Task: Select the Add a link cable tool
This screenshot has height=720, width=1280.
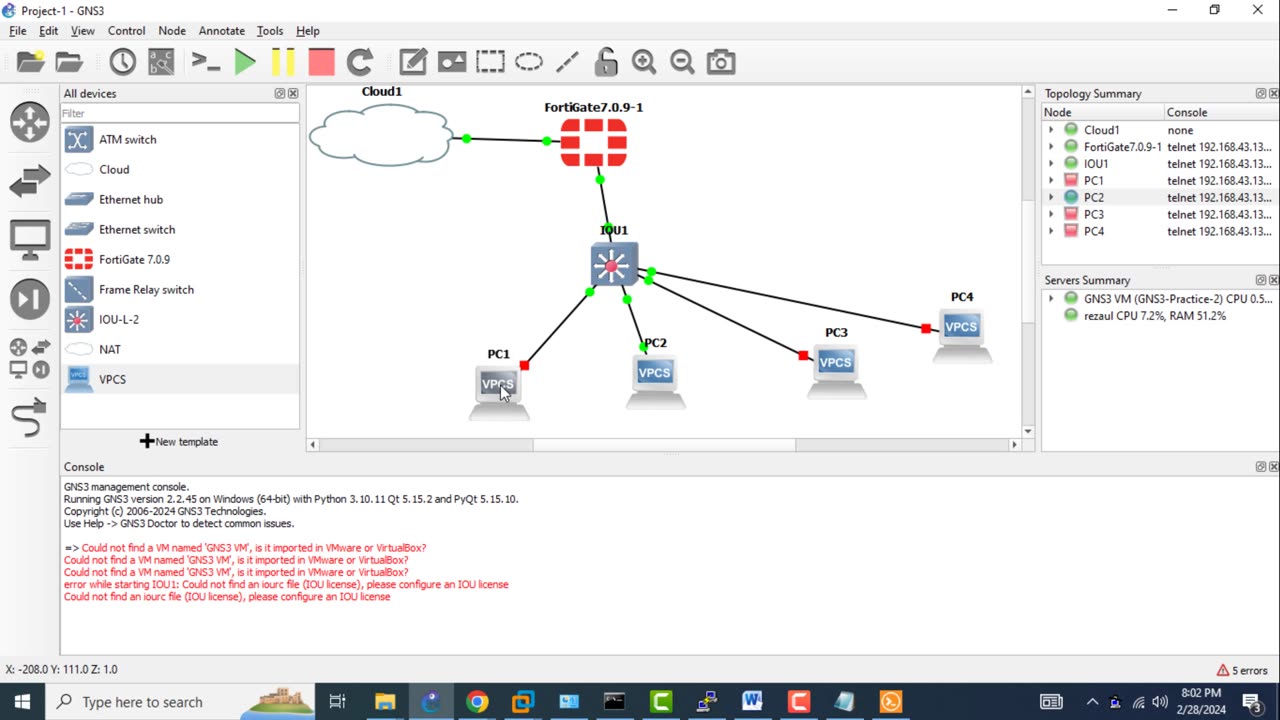Action: 30,417
